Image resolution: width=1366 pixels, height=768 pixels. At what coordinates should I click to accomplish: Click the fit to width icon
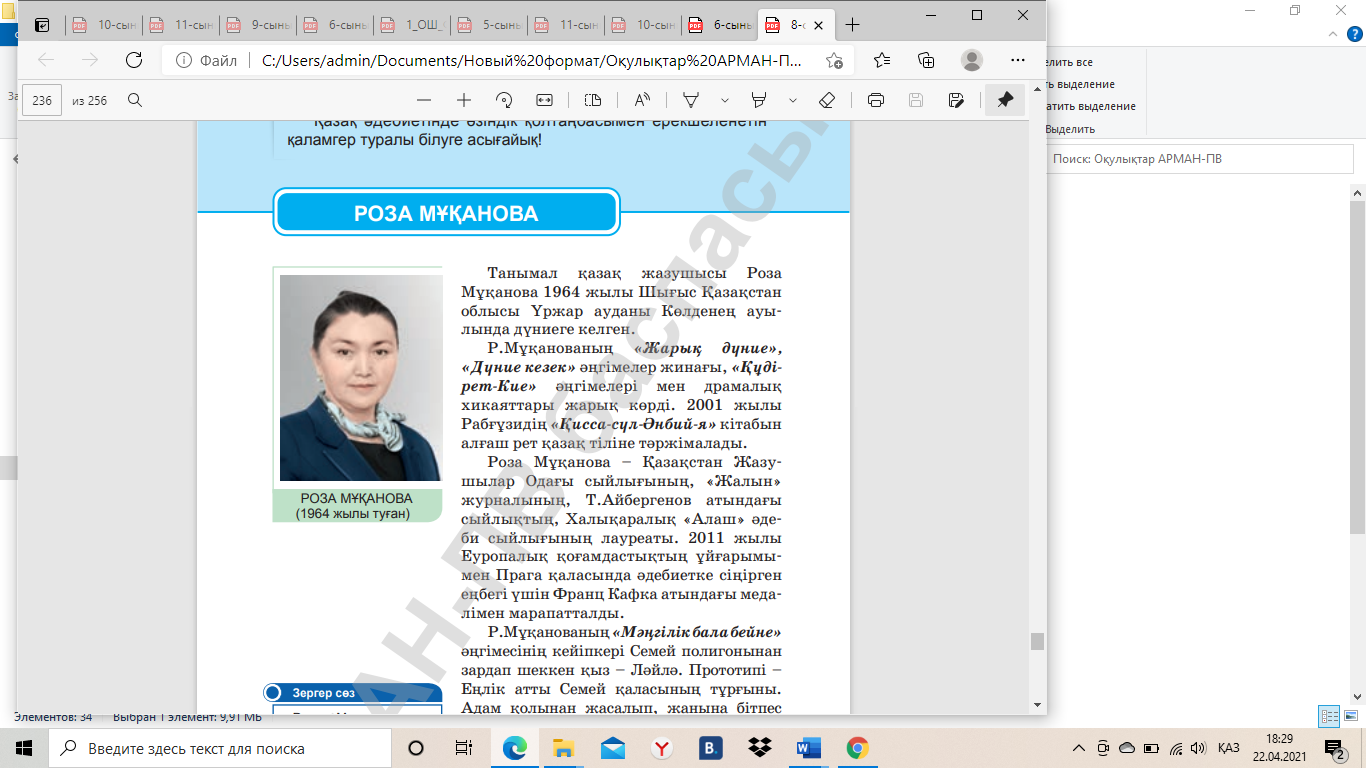click(x=544, y=100)
